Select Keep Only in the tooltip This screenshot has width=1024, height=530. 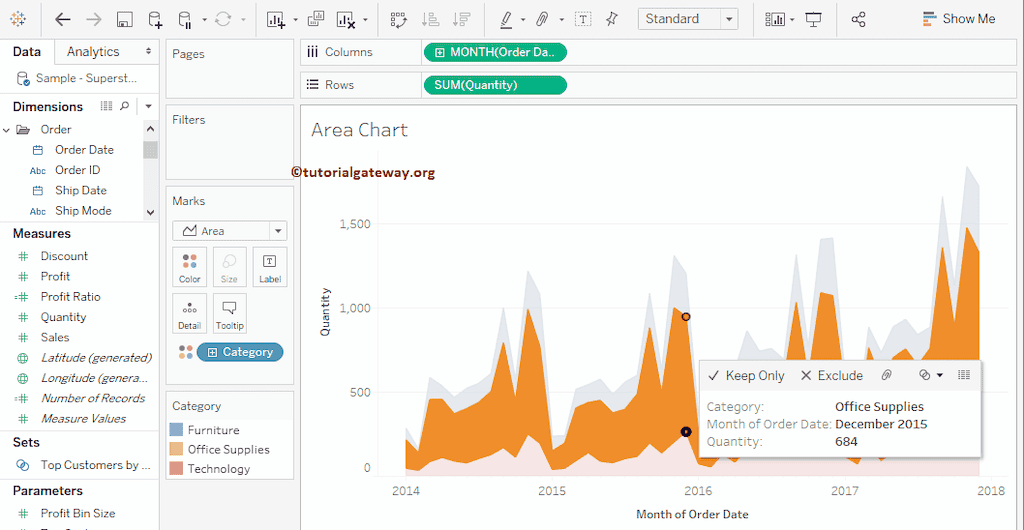[746, 376]
